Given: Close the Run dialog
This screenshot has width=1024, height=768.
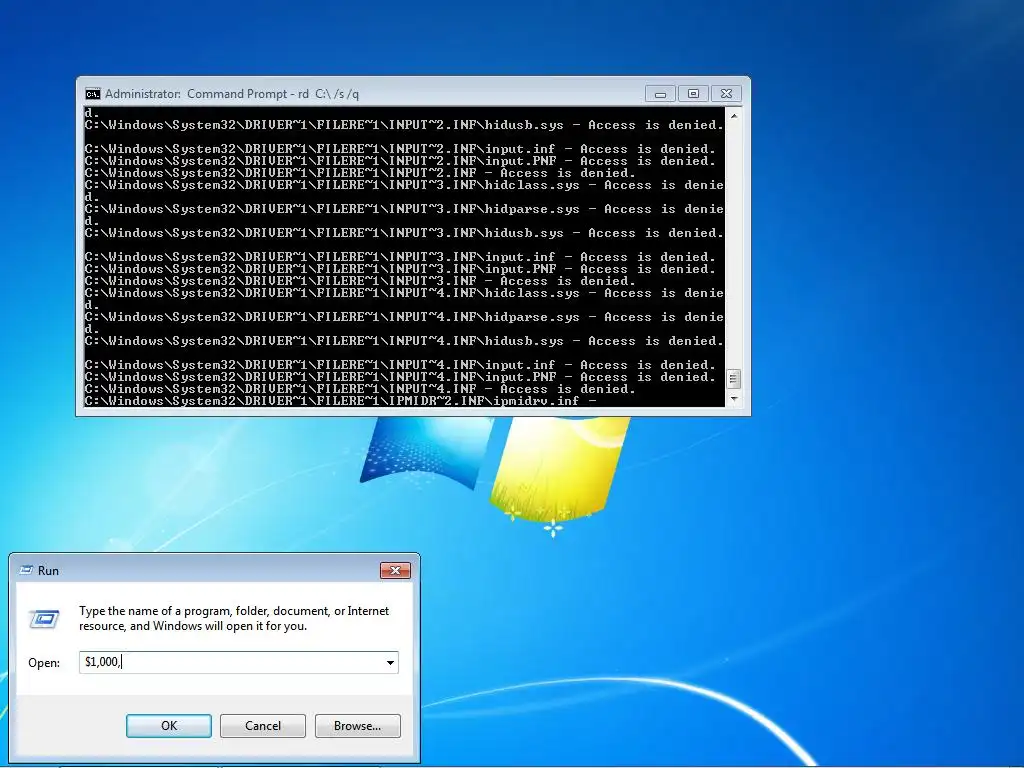Looking at the screenshot, I should [395, 570].
